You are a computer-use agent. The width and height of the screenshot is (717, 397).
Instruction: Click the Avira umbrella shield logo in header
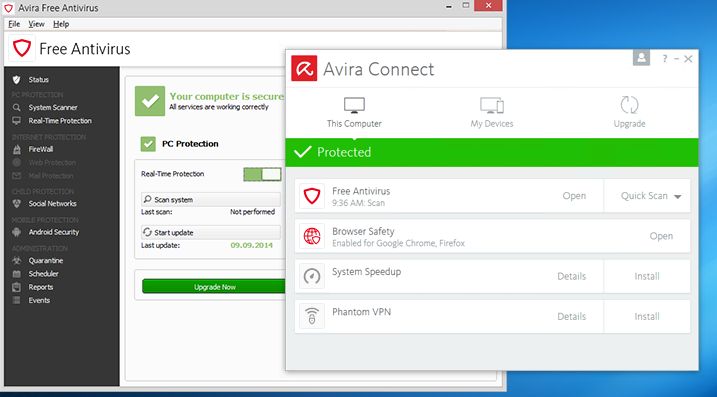(x=21, y=48)
